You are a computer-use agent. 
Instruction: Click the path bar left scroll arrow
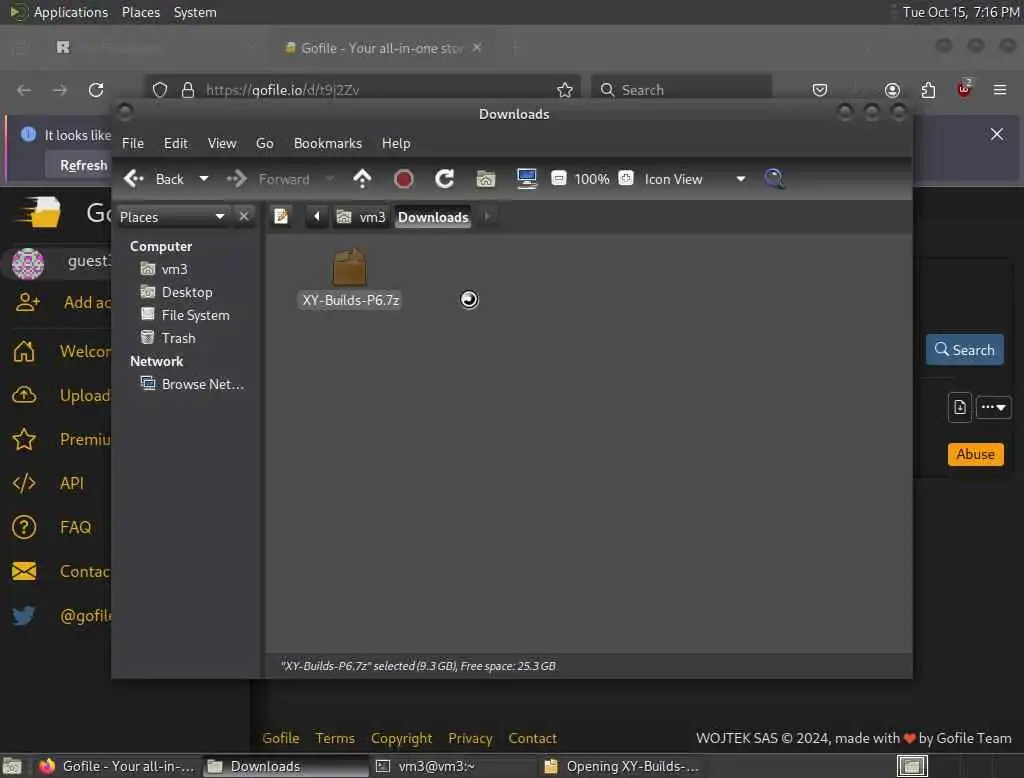[x=317, y=216]
